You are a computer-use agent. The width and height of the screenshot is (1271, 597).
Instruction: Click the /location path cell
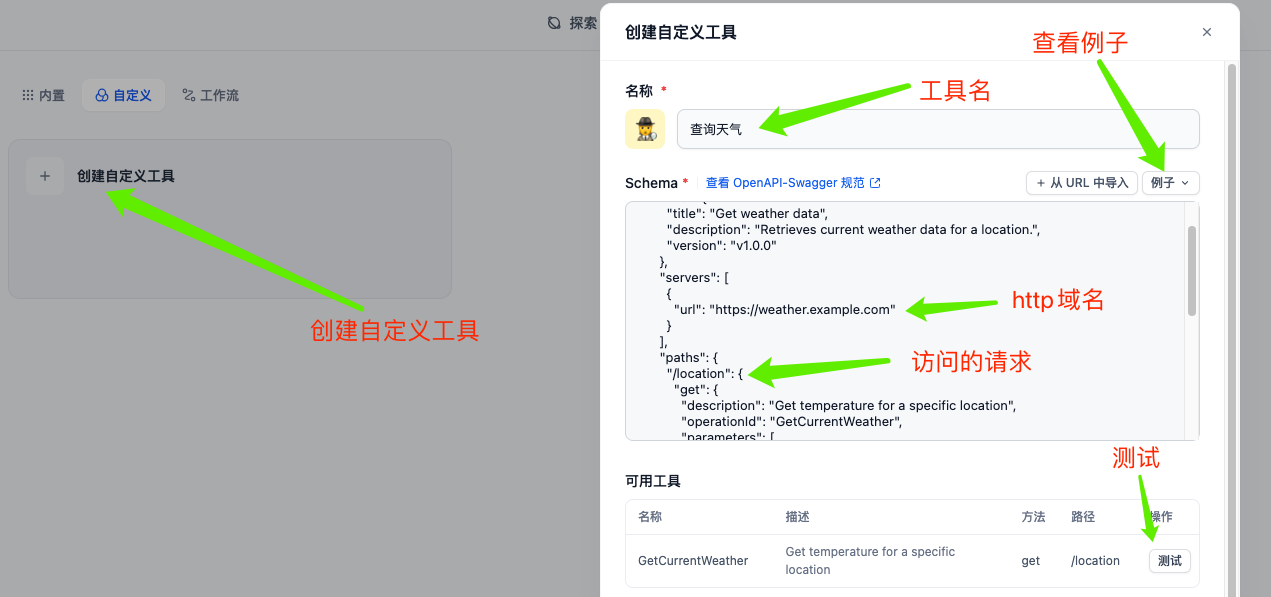click(1095, 561)
